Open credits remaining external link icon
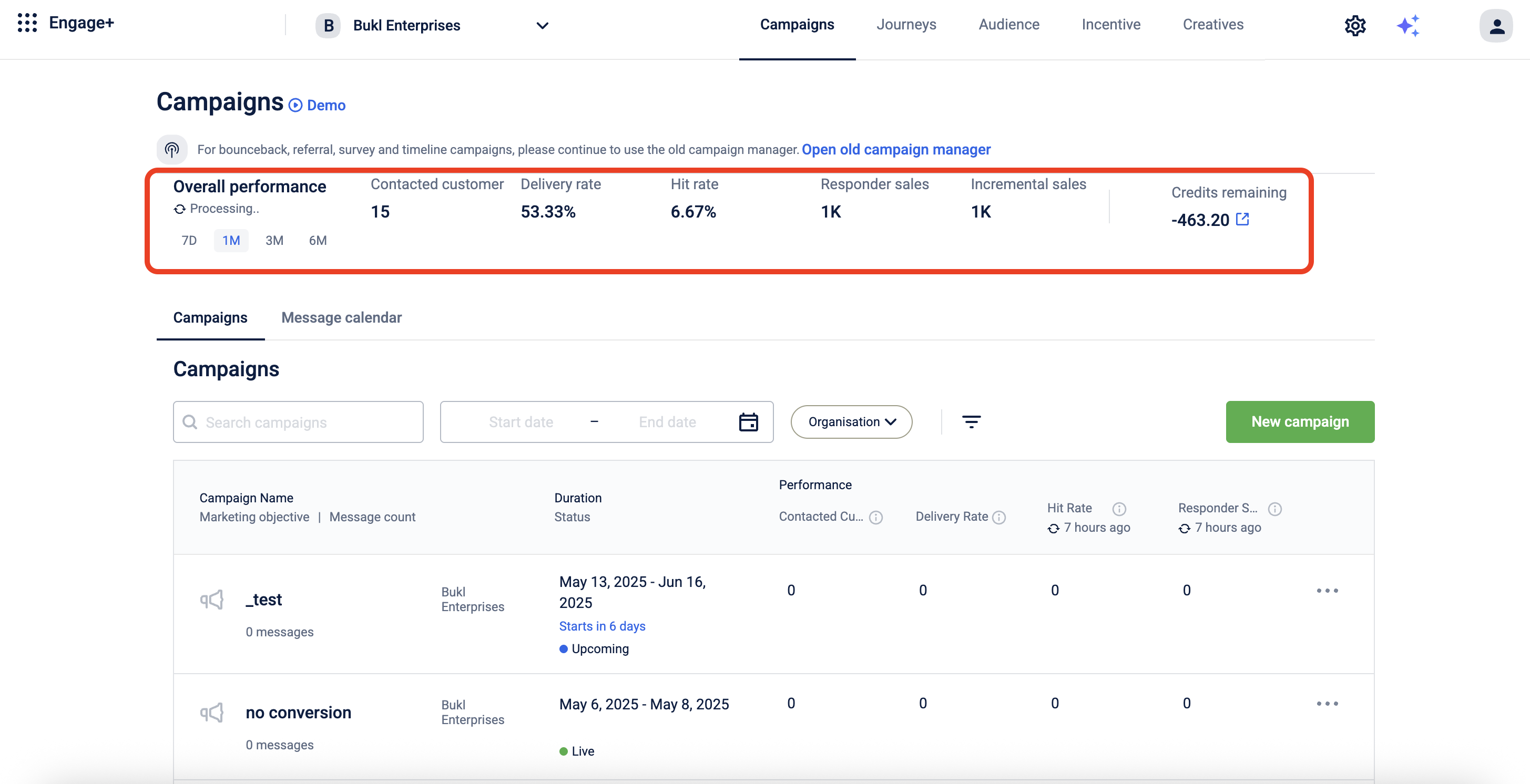1530x784 pixels. (x=1242, y=219)
